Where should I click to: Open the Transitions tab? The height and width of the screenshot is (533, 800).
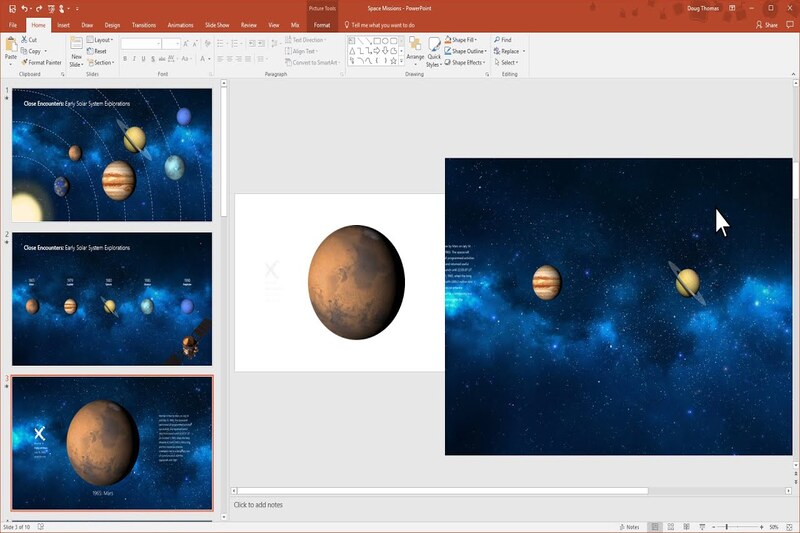click(x=143, y=24)
